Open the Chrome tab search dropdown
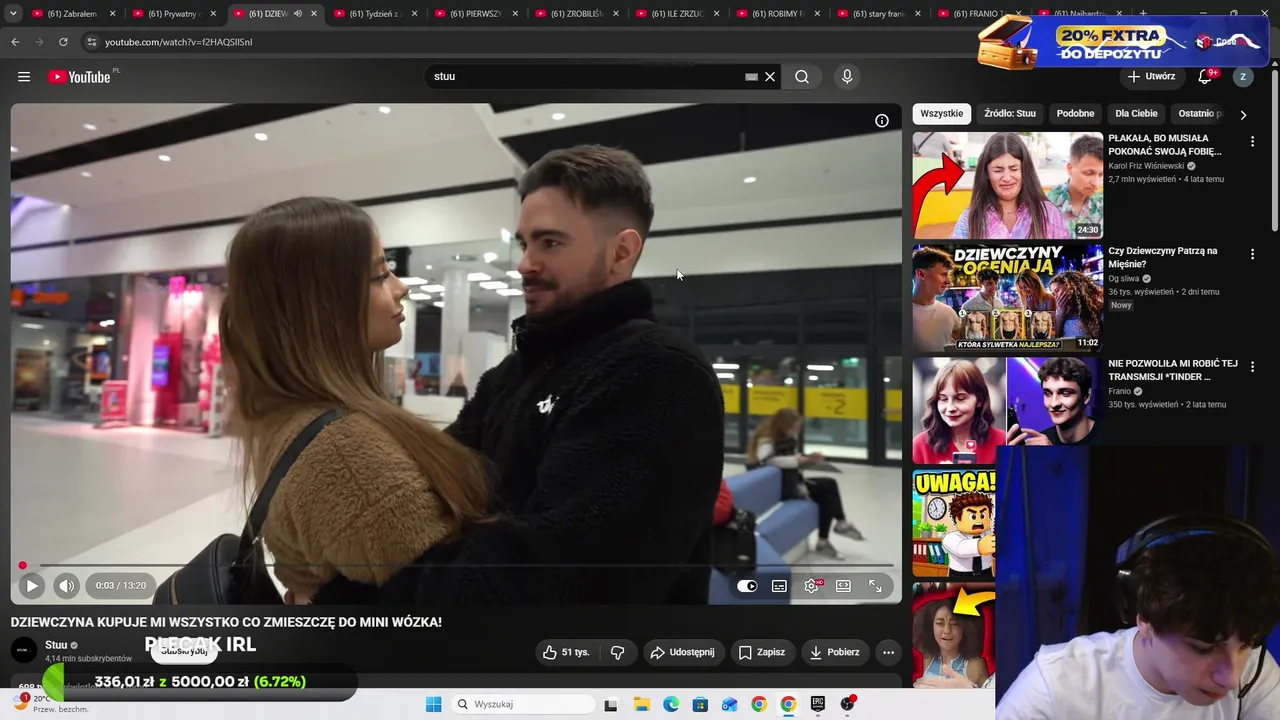 [13, 14]
